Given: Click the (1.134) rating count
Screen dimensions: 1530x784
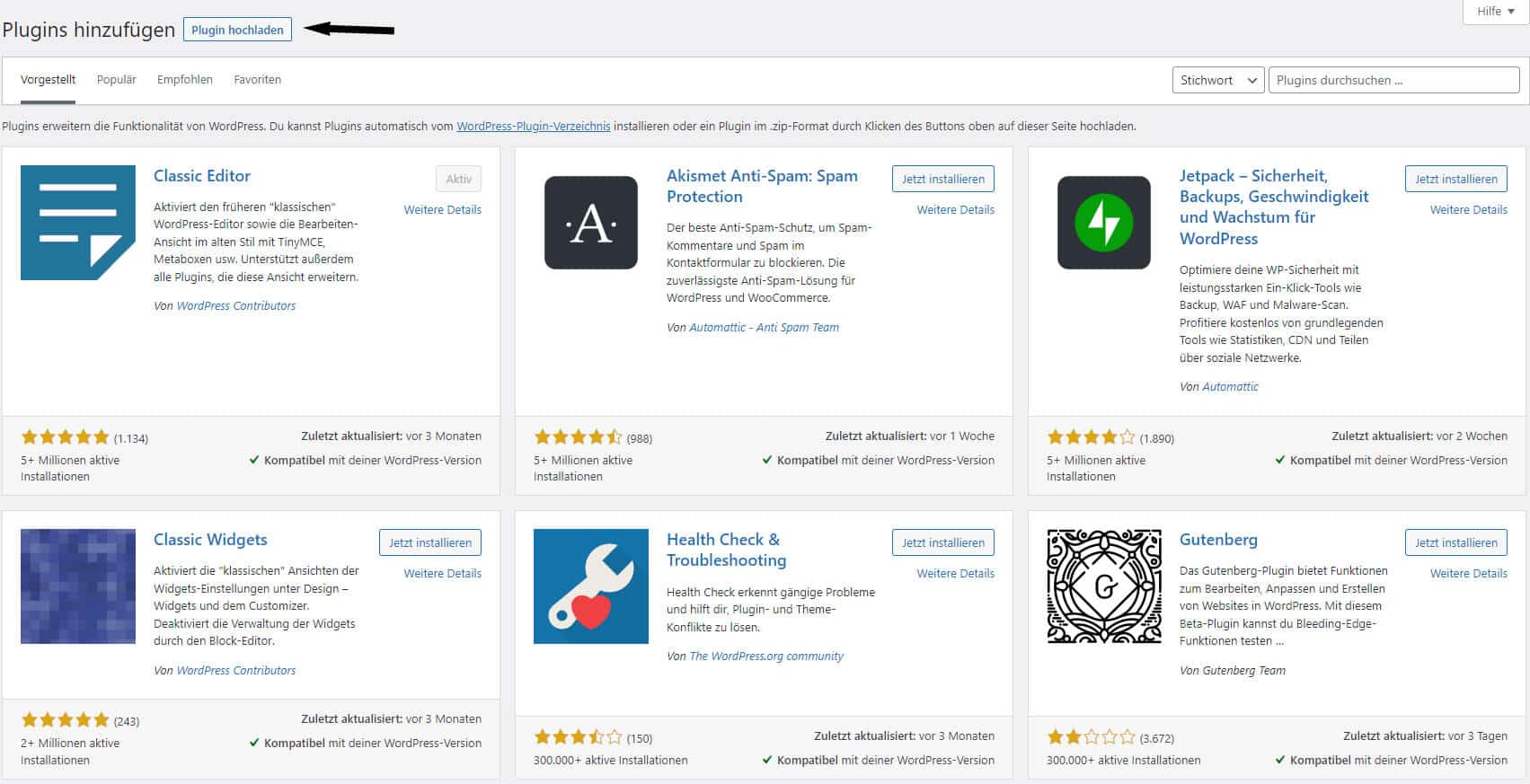Looking at the screenshot, I should [x=131, y=439].
